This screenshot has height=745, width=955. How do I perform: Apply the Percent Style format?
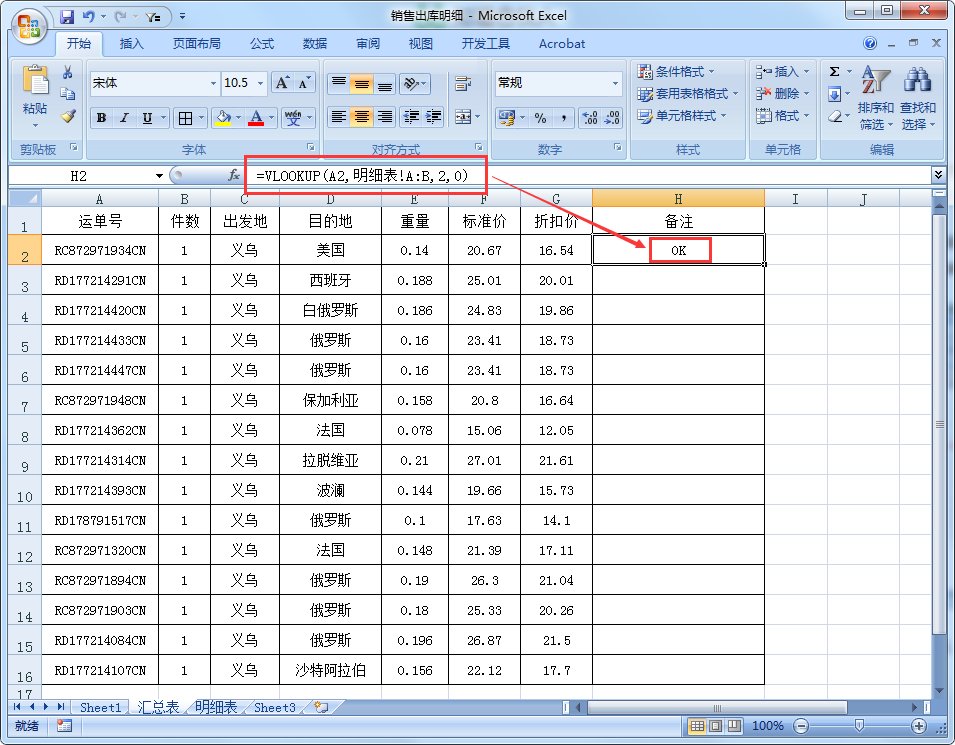tap(540, 117)
